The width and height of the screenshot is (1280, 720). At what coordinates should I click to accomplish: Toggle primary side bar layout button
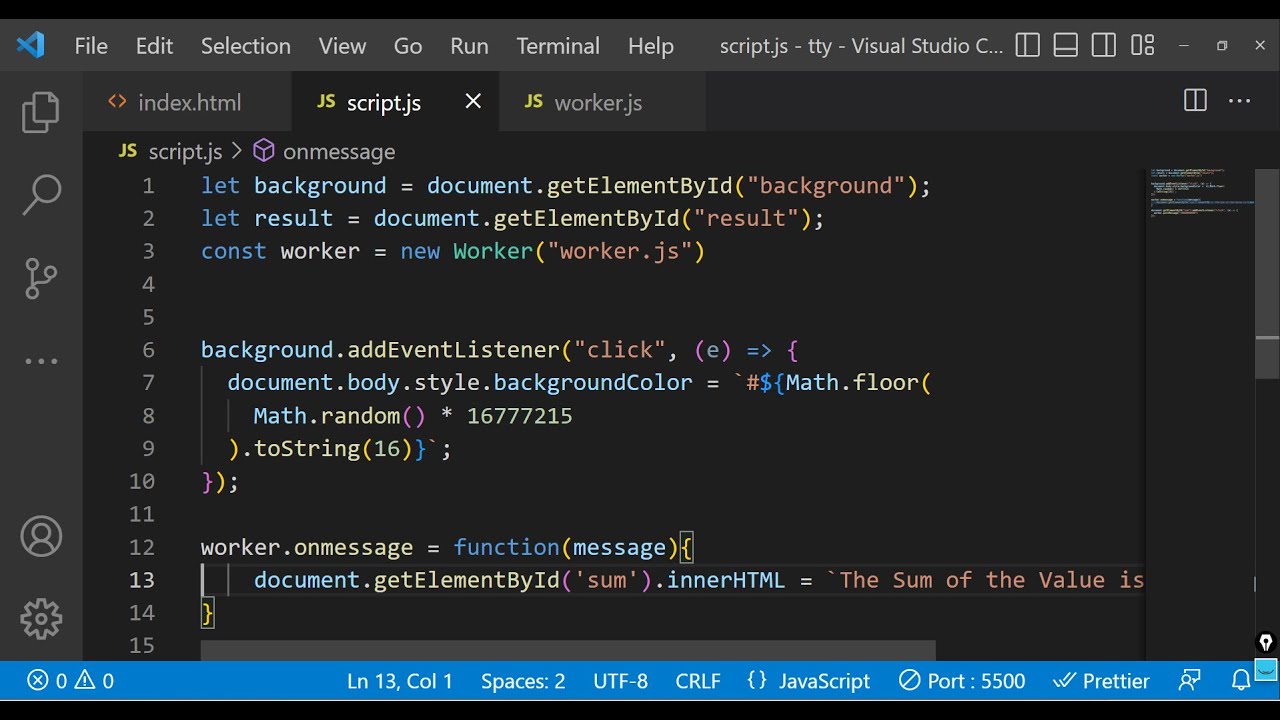pyautogui.click(x=1027, y=46)
